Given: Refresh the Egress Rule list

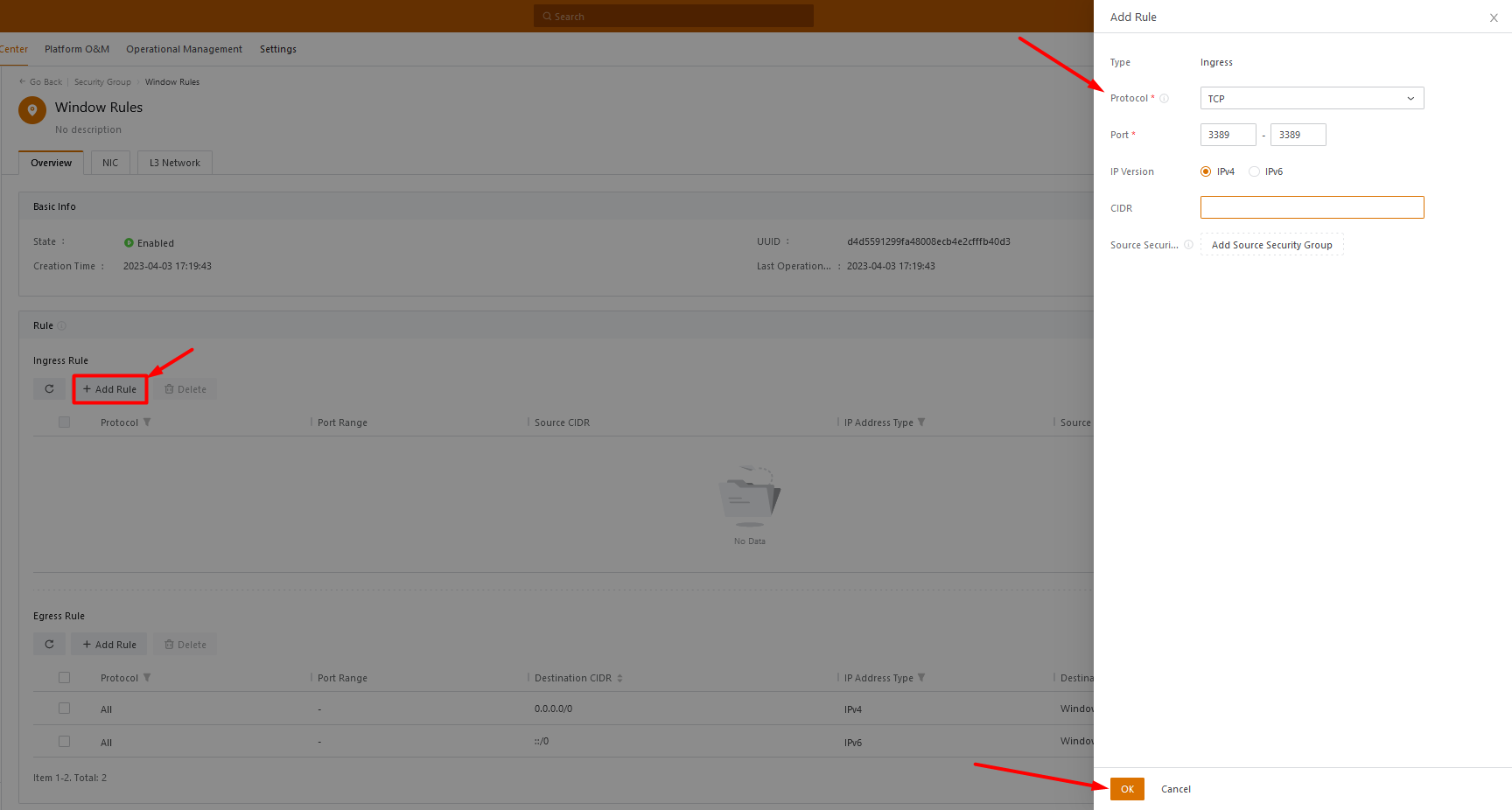Looking at the screenshot, I should [49, 645].
